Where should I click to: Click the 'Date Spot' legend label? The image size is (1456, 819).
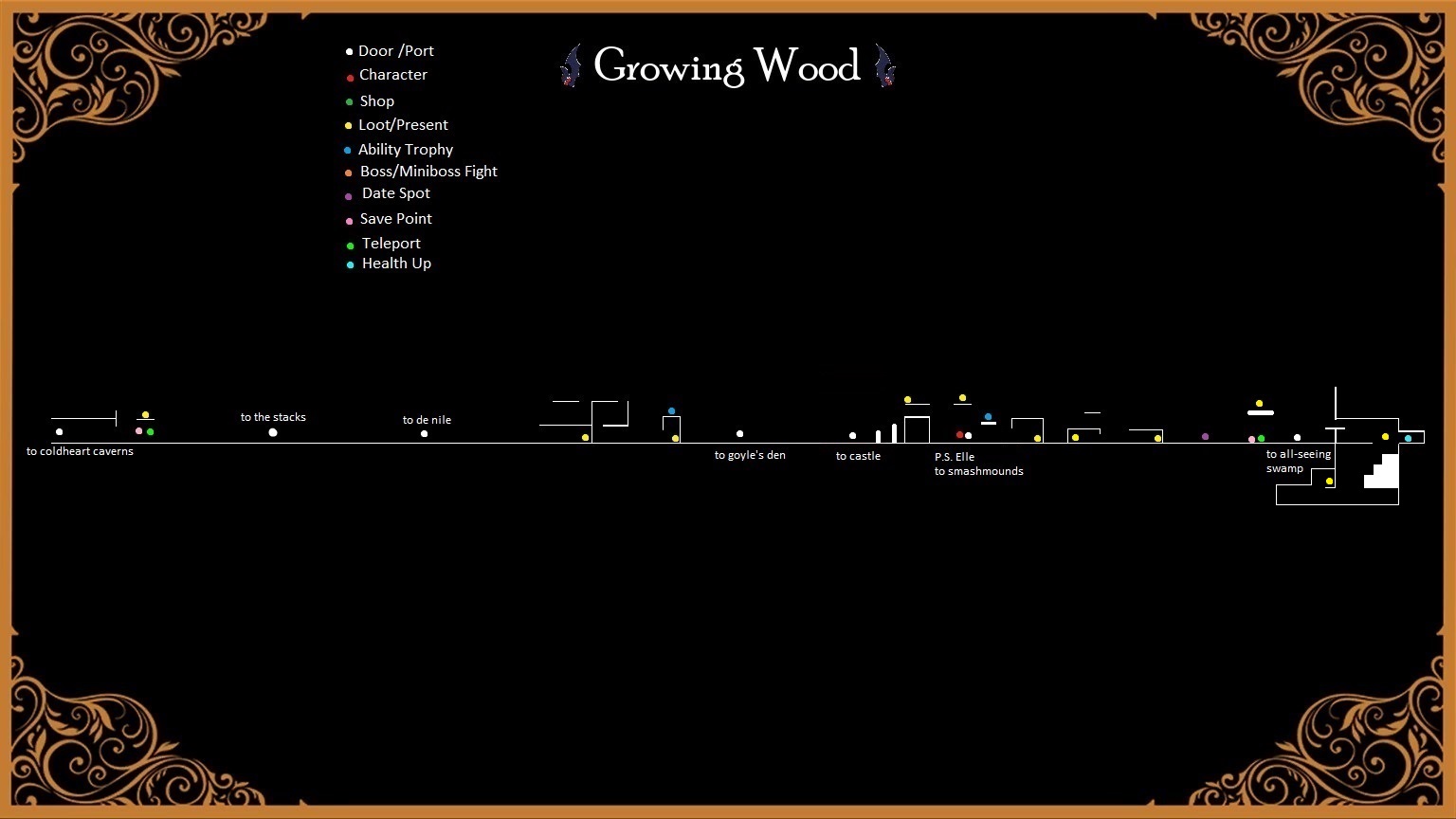(396, 193)
